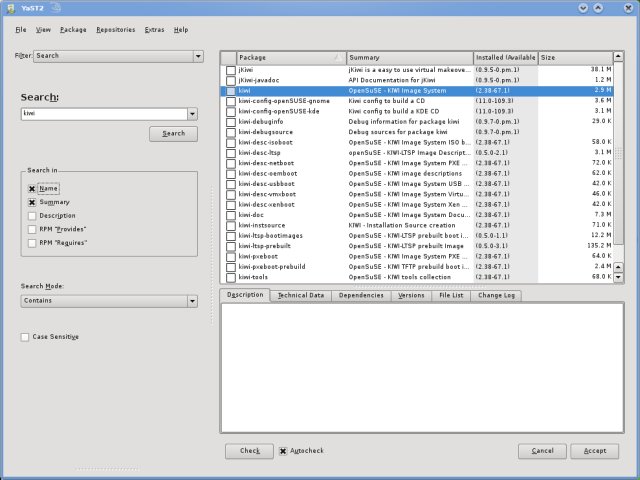640x480 pixels.
Task: Click the status icon for kiwi-doc package
Action: [230, 215]
